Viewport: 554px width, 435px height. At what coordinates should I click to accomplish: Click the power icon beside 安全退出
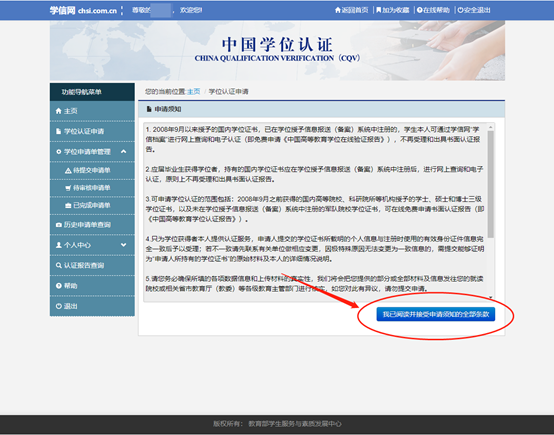460,10
